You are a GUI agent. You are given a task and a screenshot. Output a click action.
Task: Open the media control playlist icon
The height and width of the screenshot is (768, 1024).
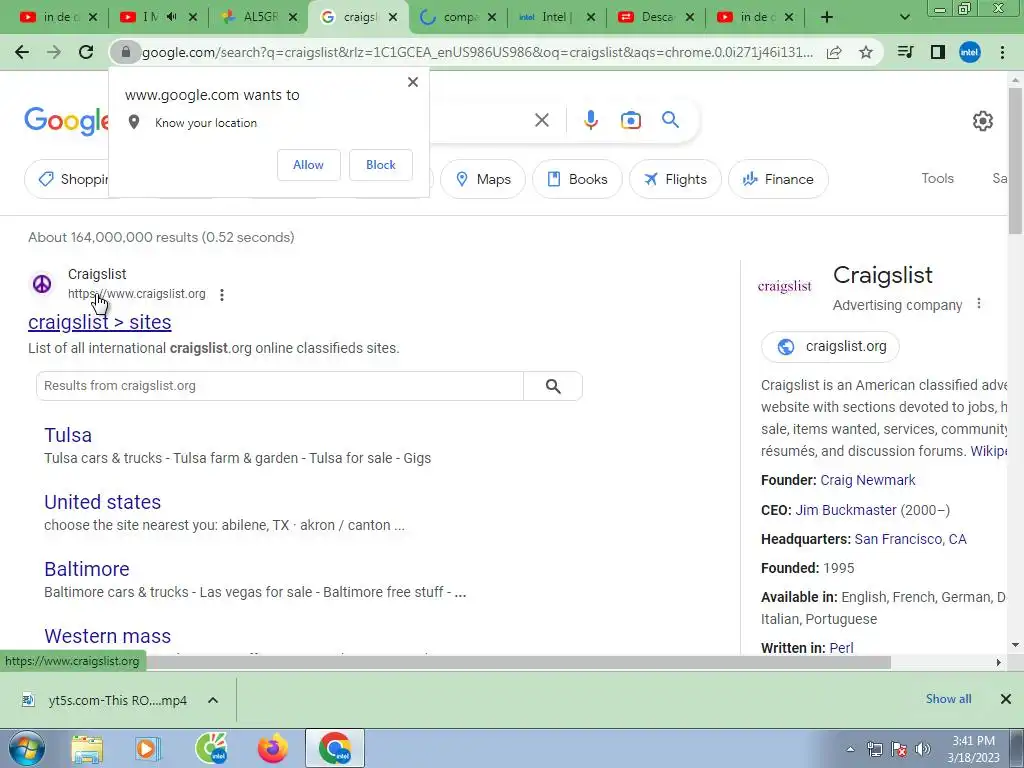[905, 52]
